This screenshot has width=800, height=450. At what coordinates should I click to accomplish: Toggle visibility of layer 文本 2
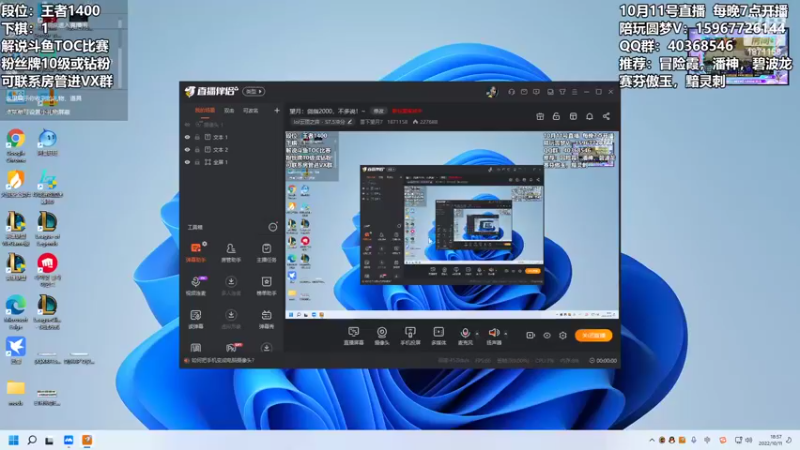pos(187,149)
